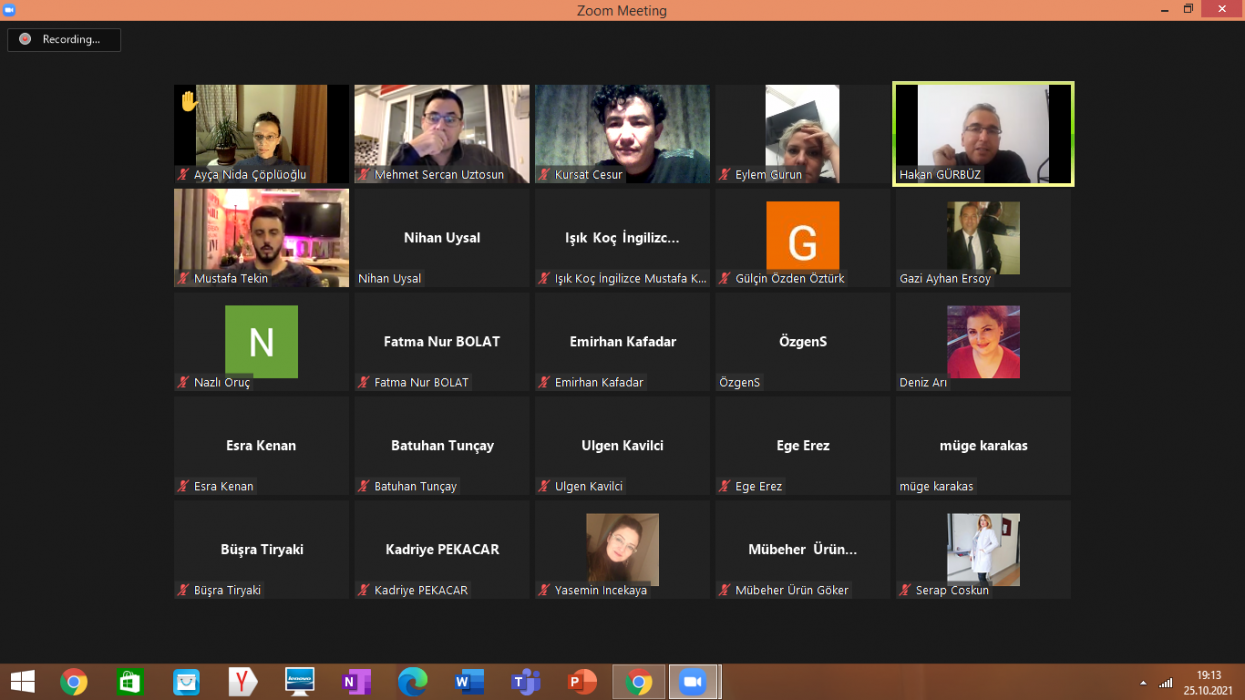This screenshot has width=1245, height=700.
Task: Expand the system tray hidden icons arrow
Action: (1143, 683)
